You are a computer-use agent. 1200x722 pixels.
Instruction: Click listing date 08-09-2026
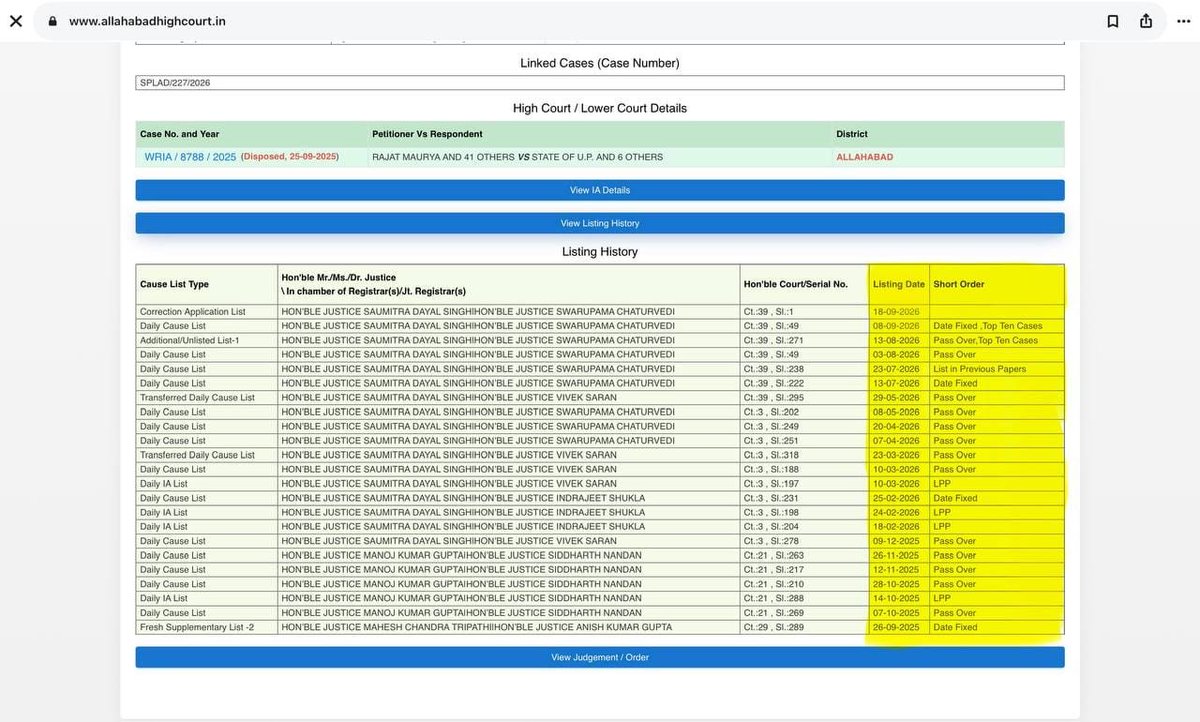896,326
